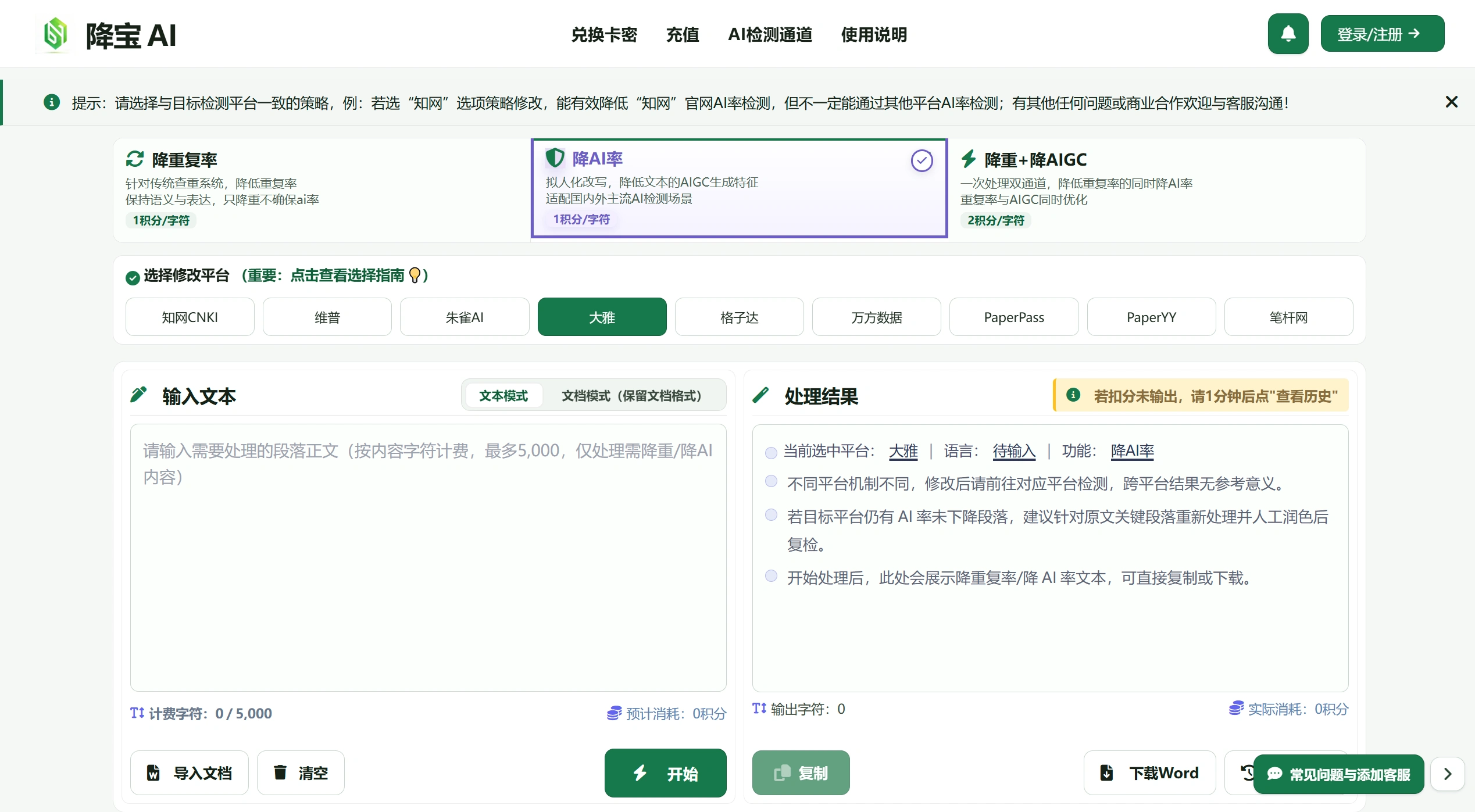1475x812 pixels.
Task: Switch to the 文本模式 tab
Action: click(503, 396)
